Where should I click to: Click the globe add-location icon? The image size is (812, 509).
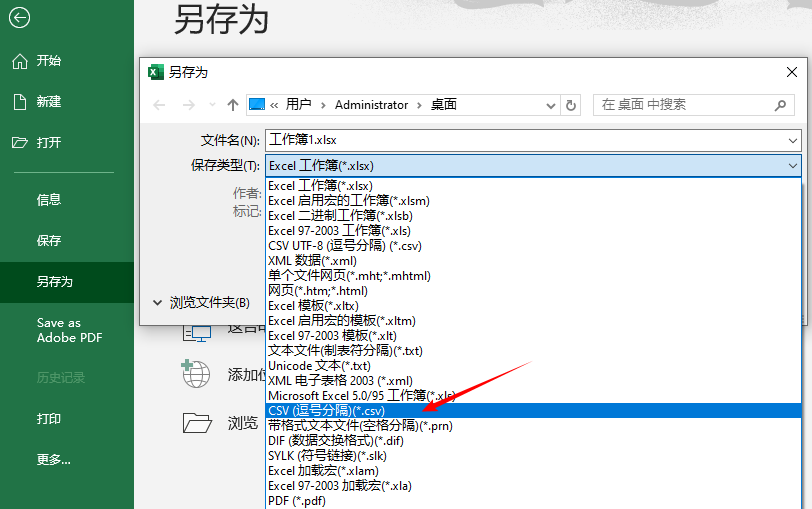pos(195,374)
